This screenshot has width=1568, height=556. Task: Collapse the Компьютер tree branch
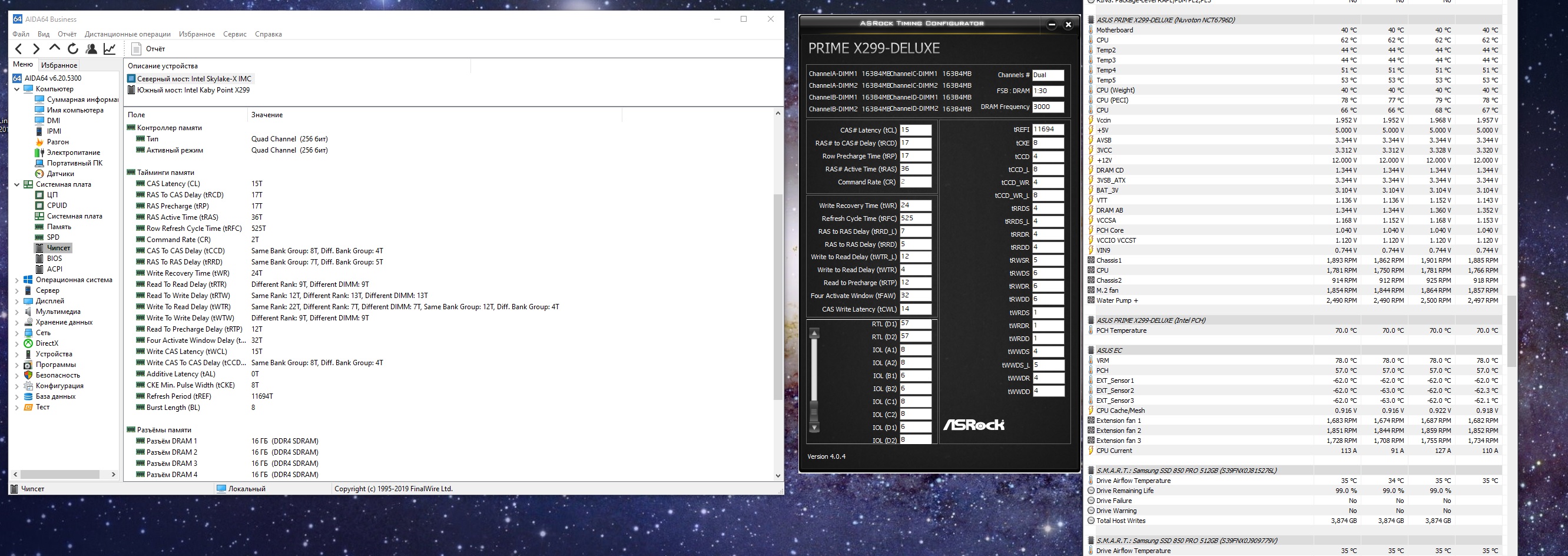coord(16,89)
